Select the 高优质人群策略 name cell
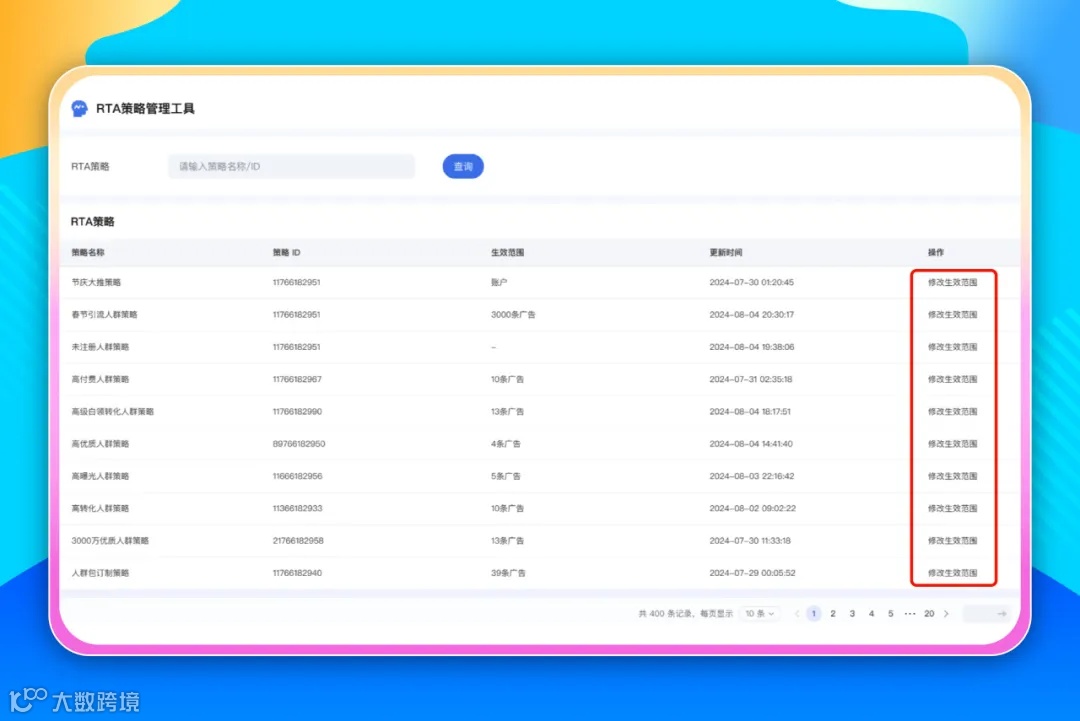 (100, 444)
